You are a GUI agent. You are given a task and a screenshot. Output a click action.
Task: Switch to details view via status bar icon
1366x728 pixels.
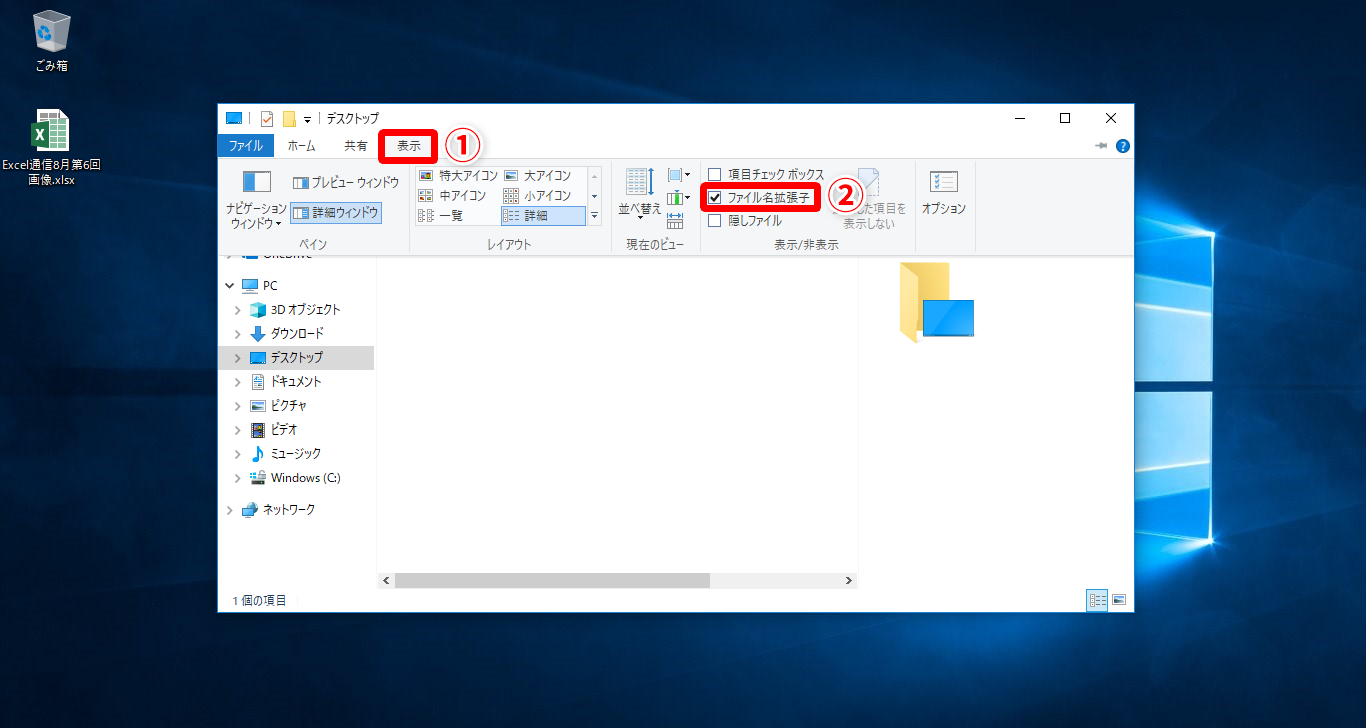(x=1097, y=600)
